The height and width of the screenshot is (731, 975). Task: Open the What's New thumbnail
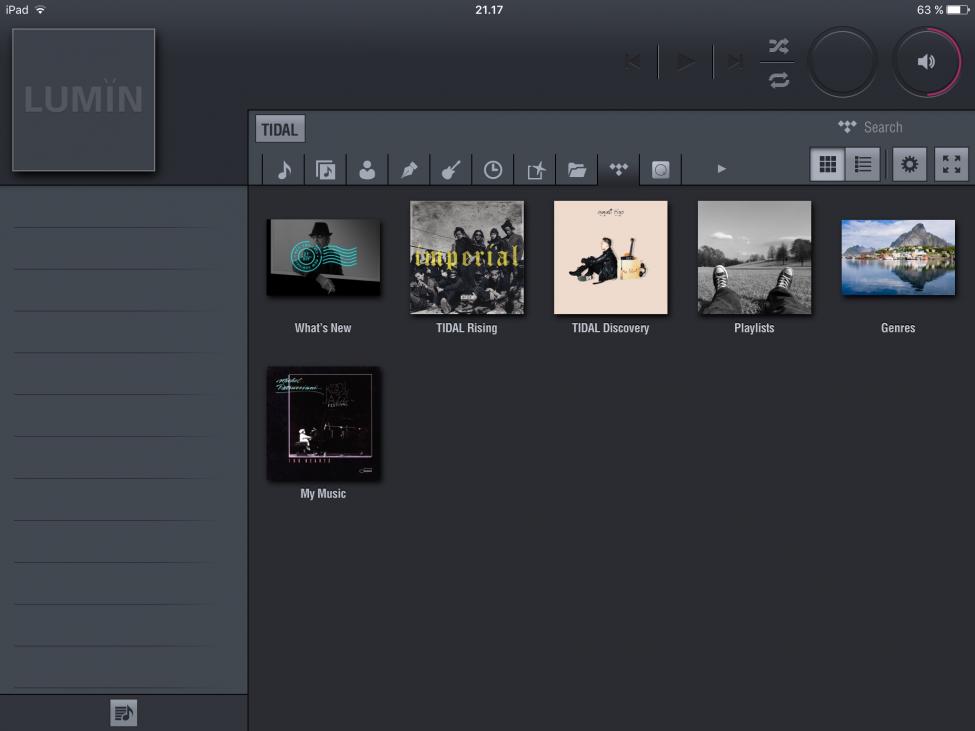(323, 257)
